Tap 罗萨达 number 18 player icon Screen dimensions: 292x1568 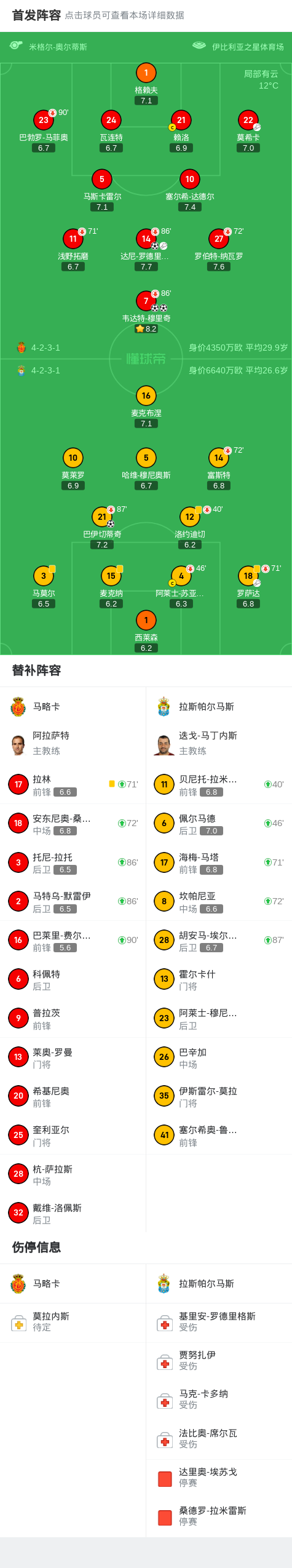248,576
